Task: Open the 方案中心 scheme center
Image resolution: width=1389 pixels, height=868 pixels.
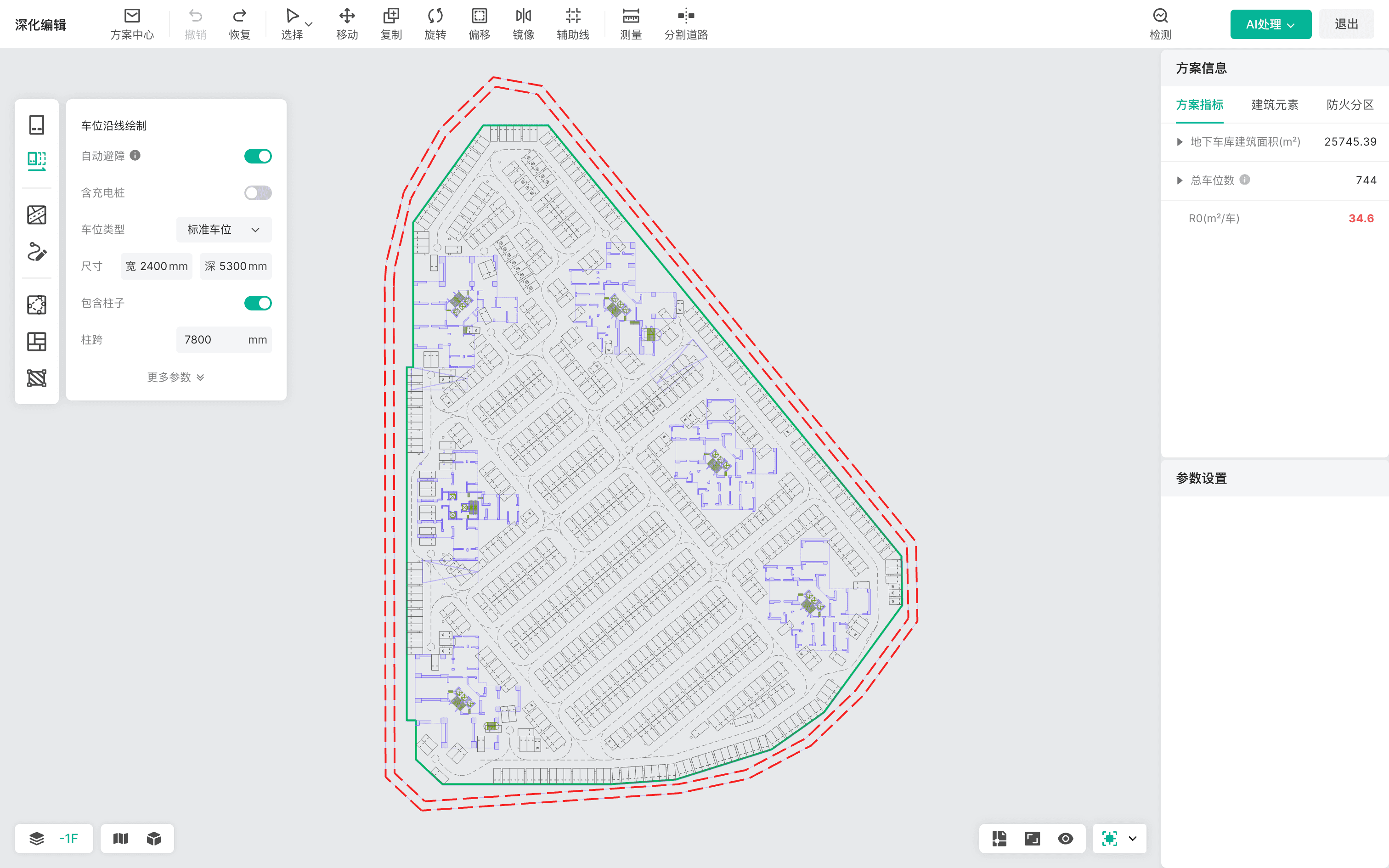Action: click(x=132, y=23)
